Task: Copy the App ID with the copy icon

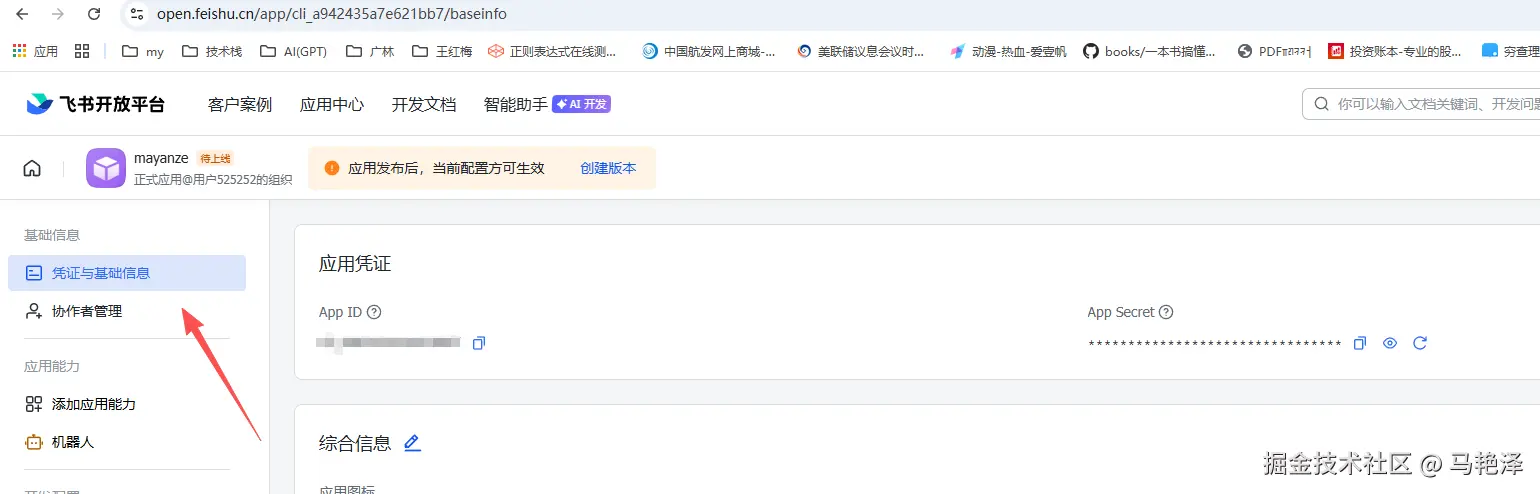Action: coord(479,343)
